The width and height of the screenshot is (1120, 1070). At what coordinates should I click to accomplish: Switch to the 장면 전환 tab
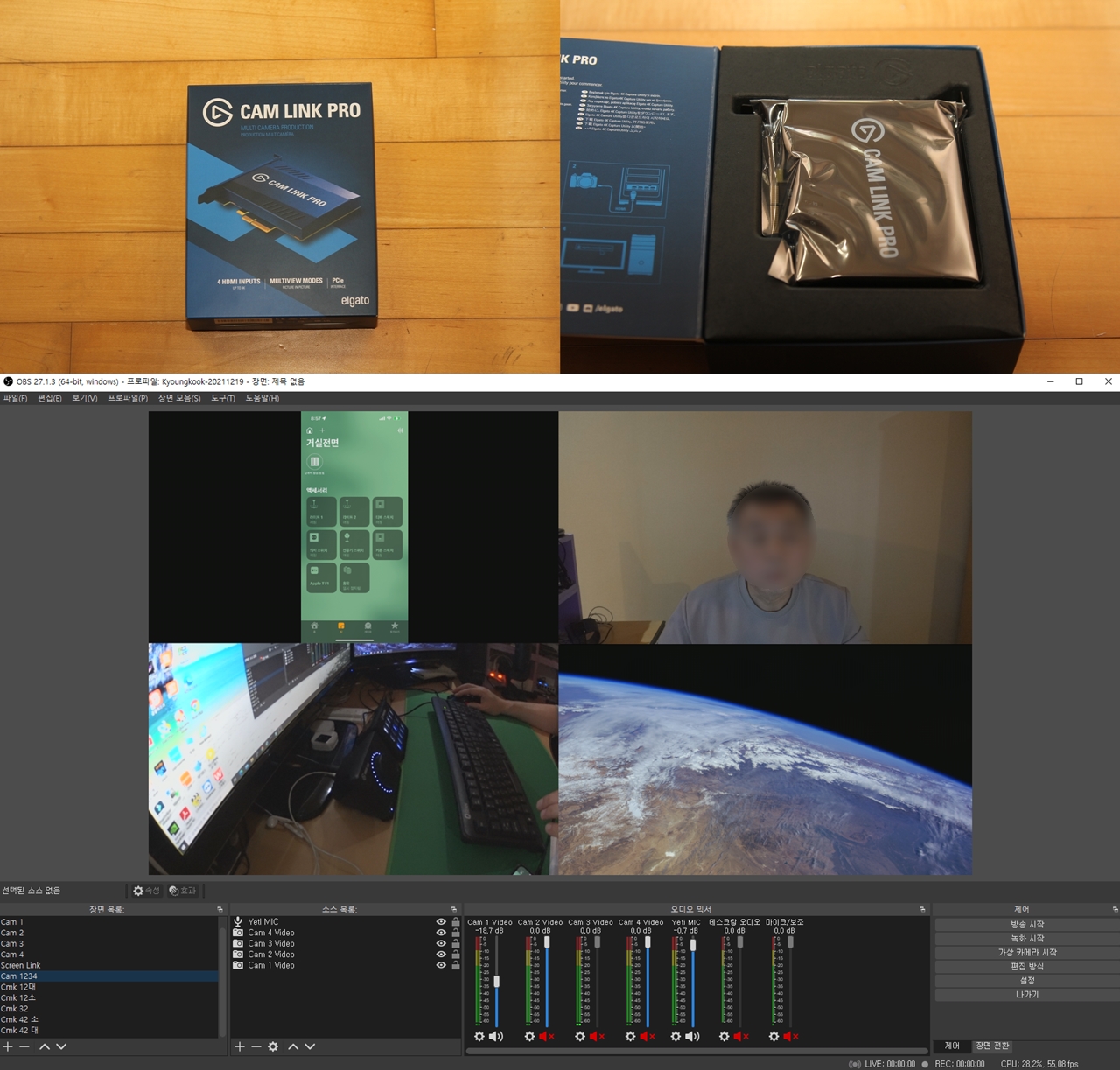[992, 1046]
